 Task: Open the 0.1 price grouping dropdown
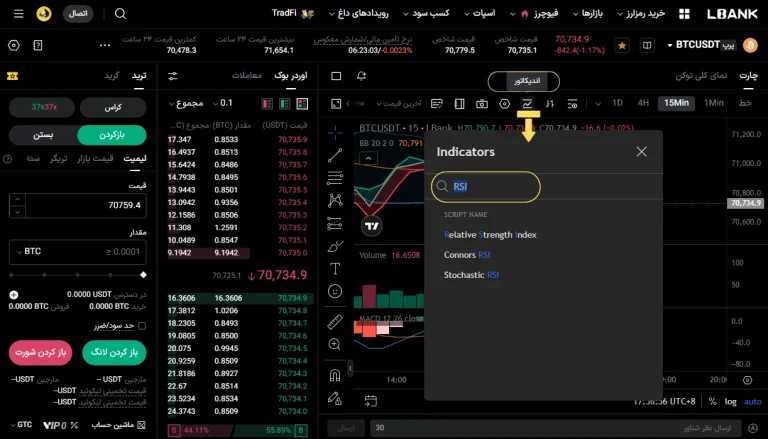coord(223,103)
